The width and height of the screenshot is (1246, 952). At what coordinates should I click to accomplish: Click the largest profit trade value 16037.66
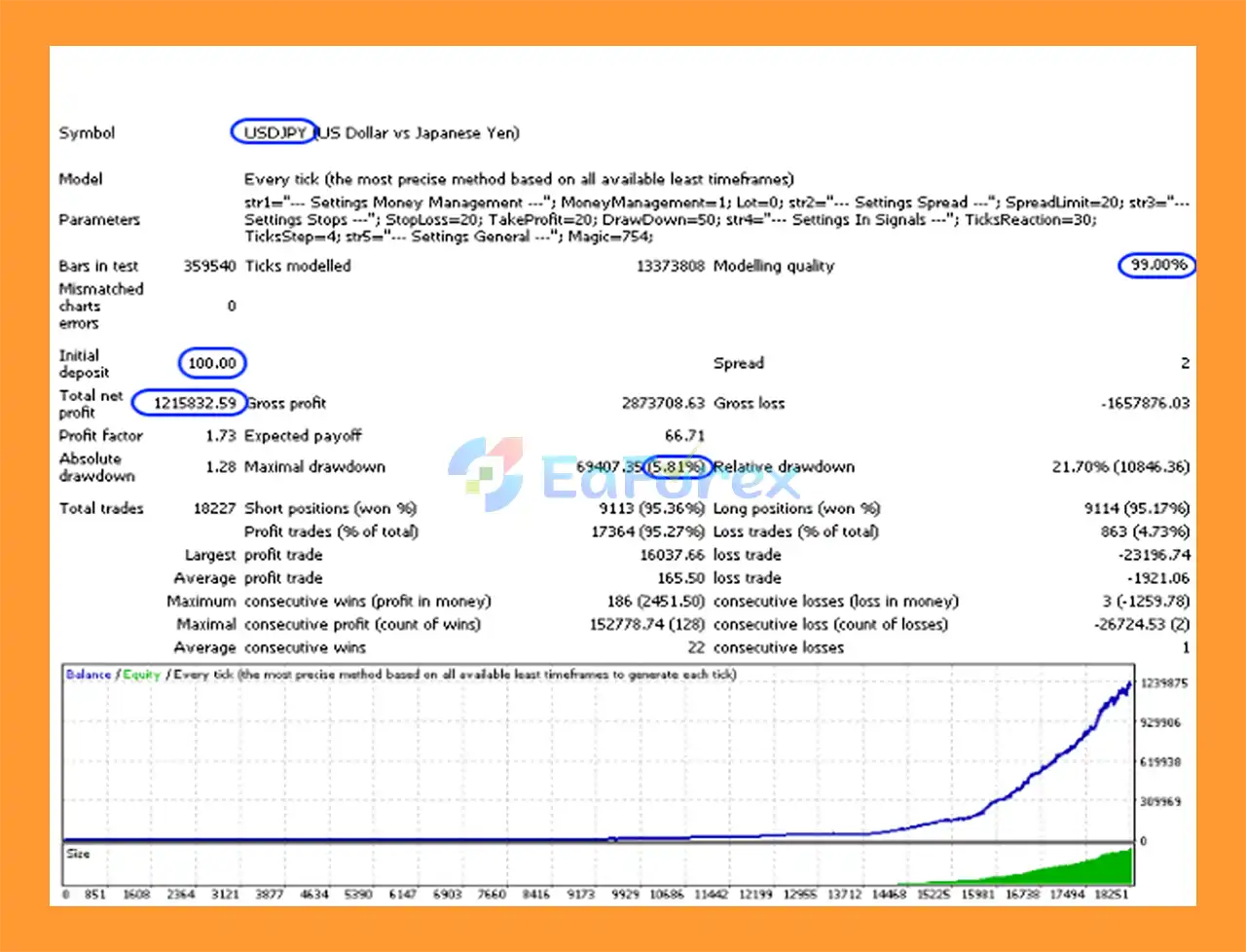click(672, 555)
